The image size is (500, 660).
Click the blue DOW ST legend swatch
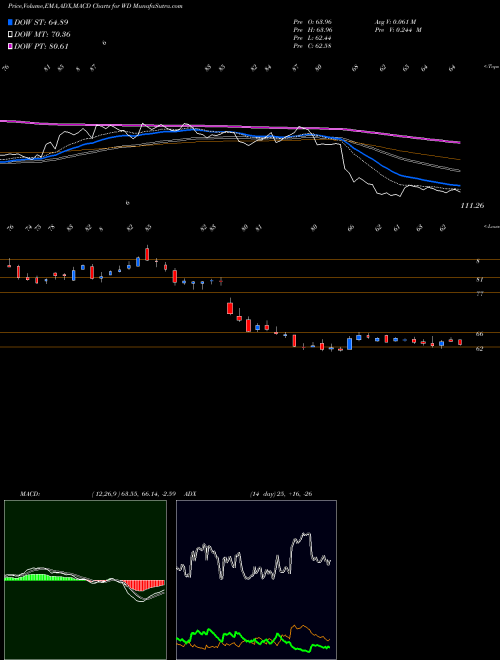(x=10, y=22)
